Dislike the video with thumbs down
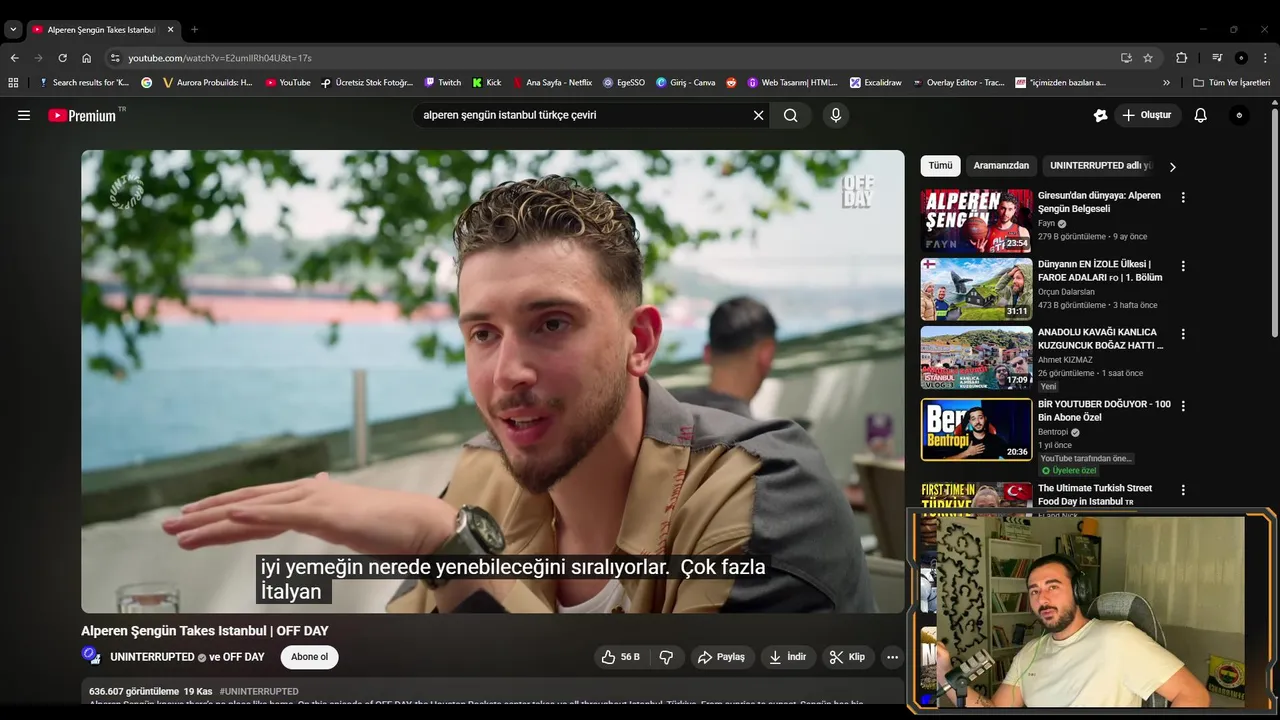The image size is (1280, 720). pyautogui.click(x=666, y=657)
